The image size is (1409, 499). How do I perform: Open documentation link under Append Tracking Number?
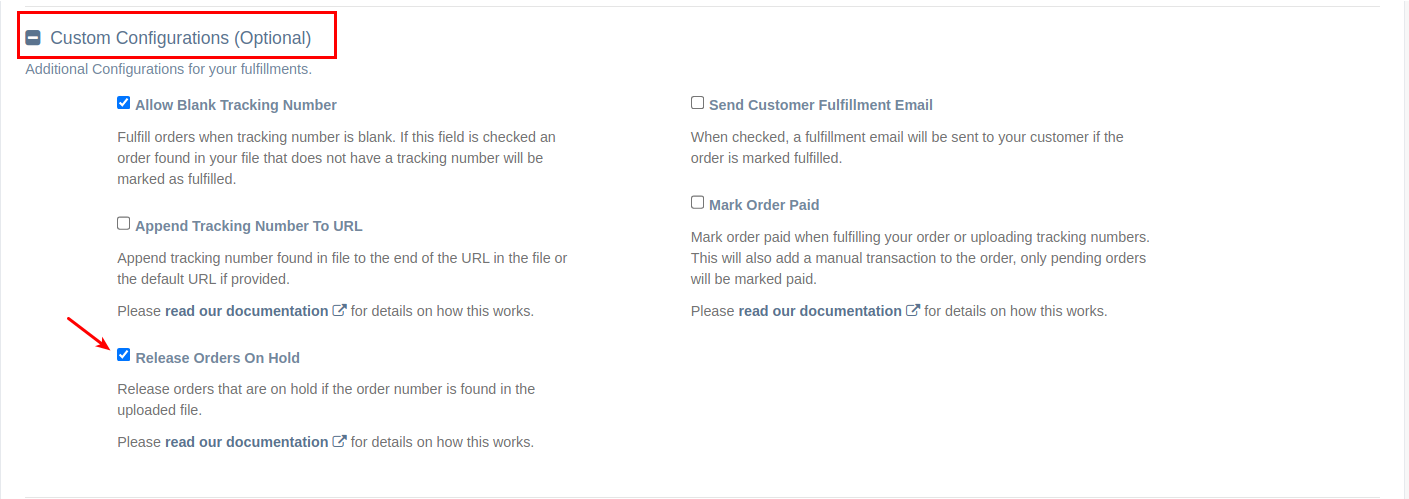[x=247, y=311]
